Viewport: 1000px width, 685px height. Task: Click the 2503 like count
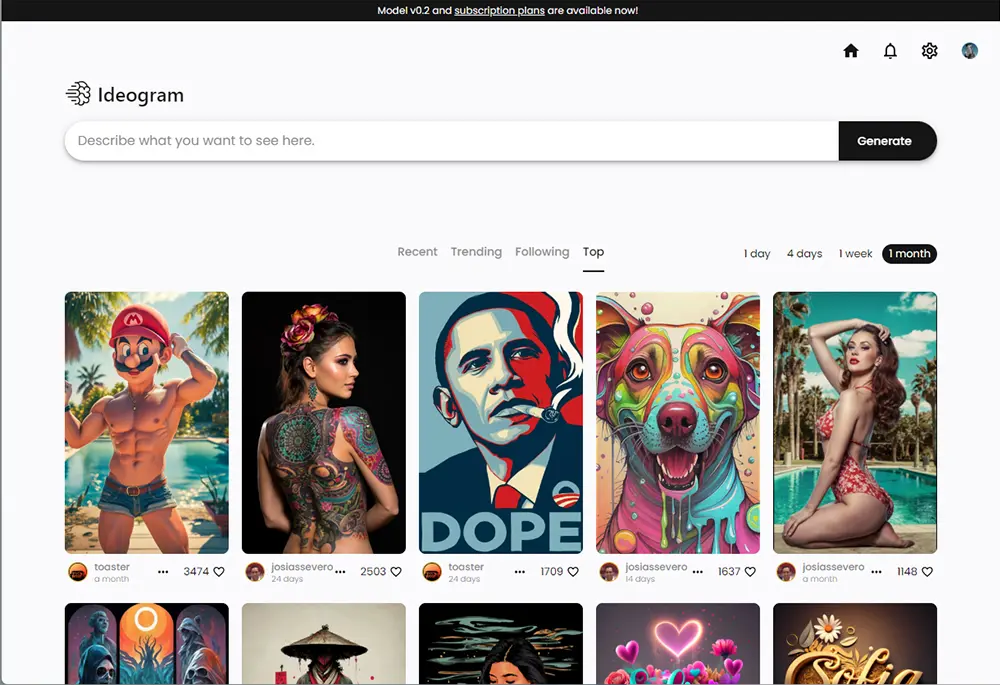tap(373, 571)
